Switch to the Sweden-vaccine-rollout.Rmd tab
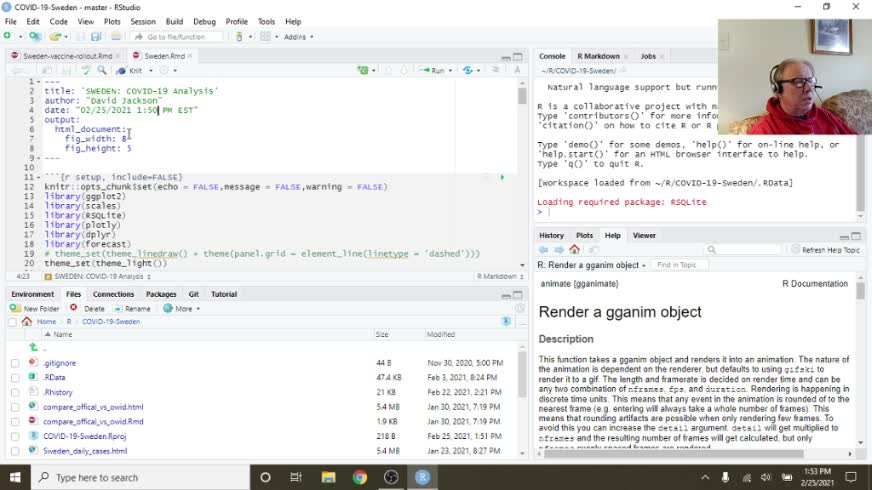872x490 pixels. tap(67, 56)
